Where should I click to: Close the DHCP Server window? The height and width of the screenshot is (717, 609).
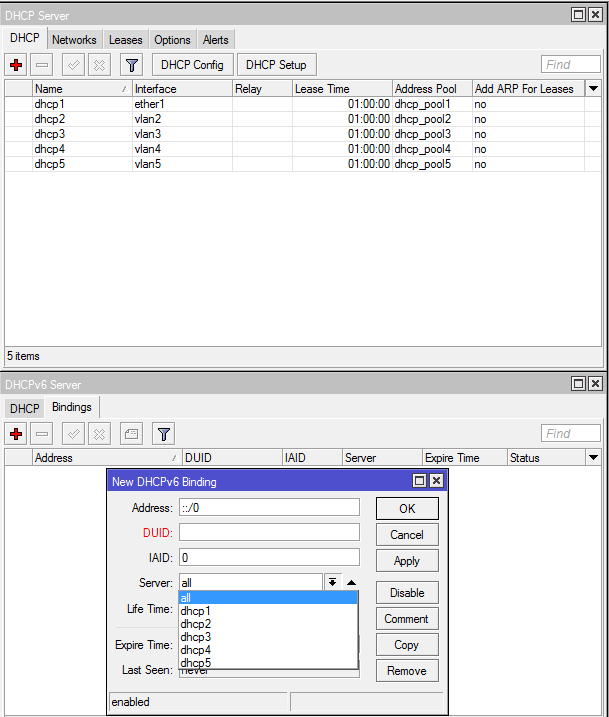595,15
